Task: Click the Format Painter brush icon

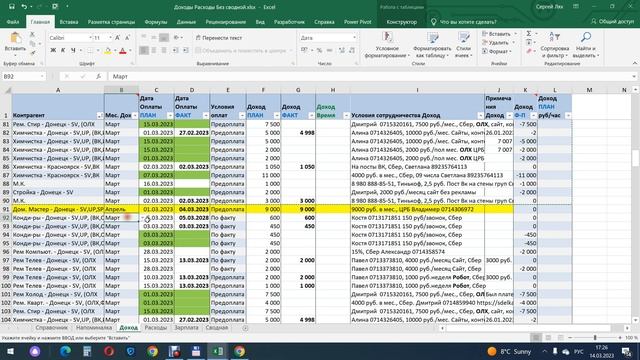Action: 32,53
